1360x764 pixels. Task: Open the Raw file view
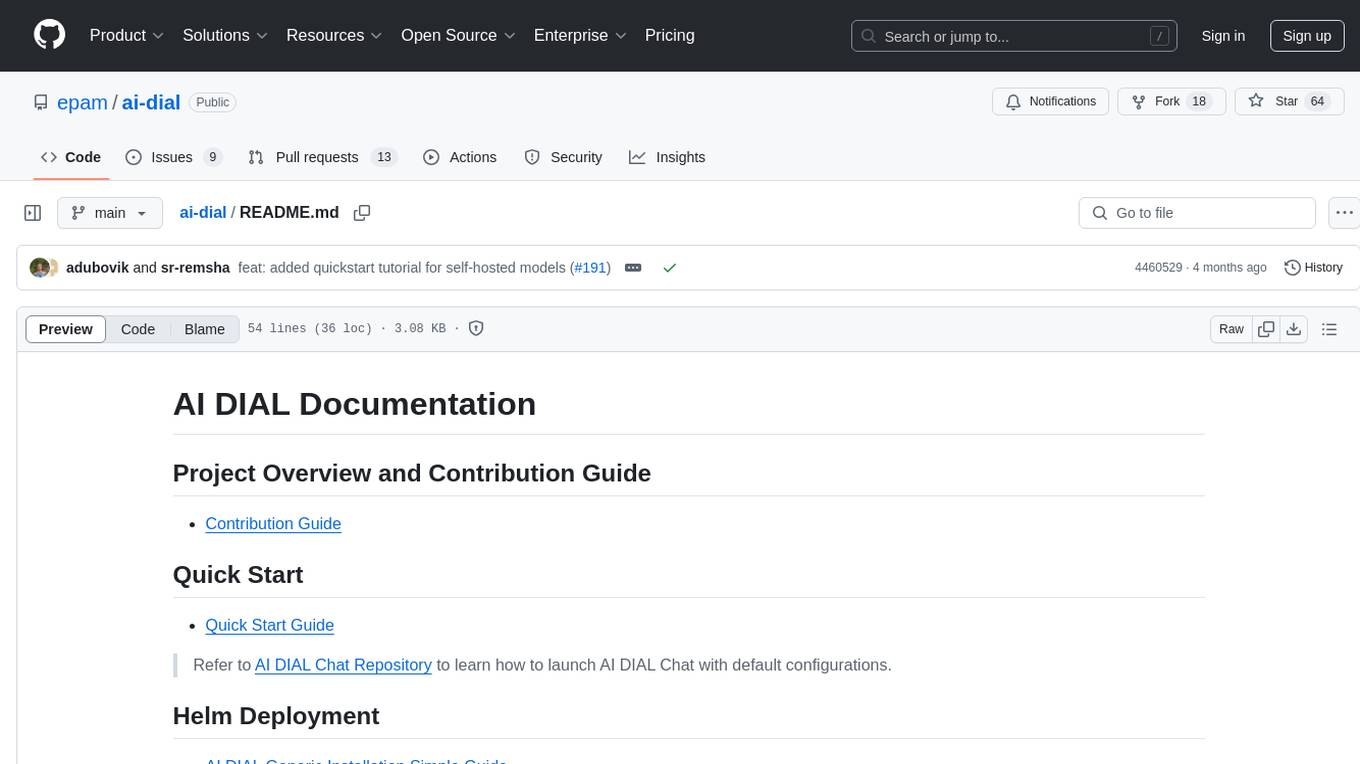(1231, 329)
